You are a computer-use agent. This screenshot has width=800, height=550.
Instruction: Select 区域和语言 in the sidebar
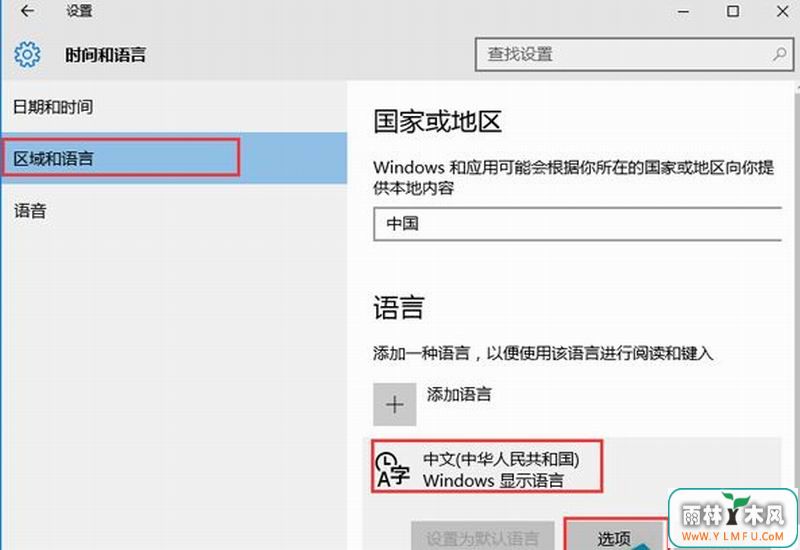[x=173, y=158]
